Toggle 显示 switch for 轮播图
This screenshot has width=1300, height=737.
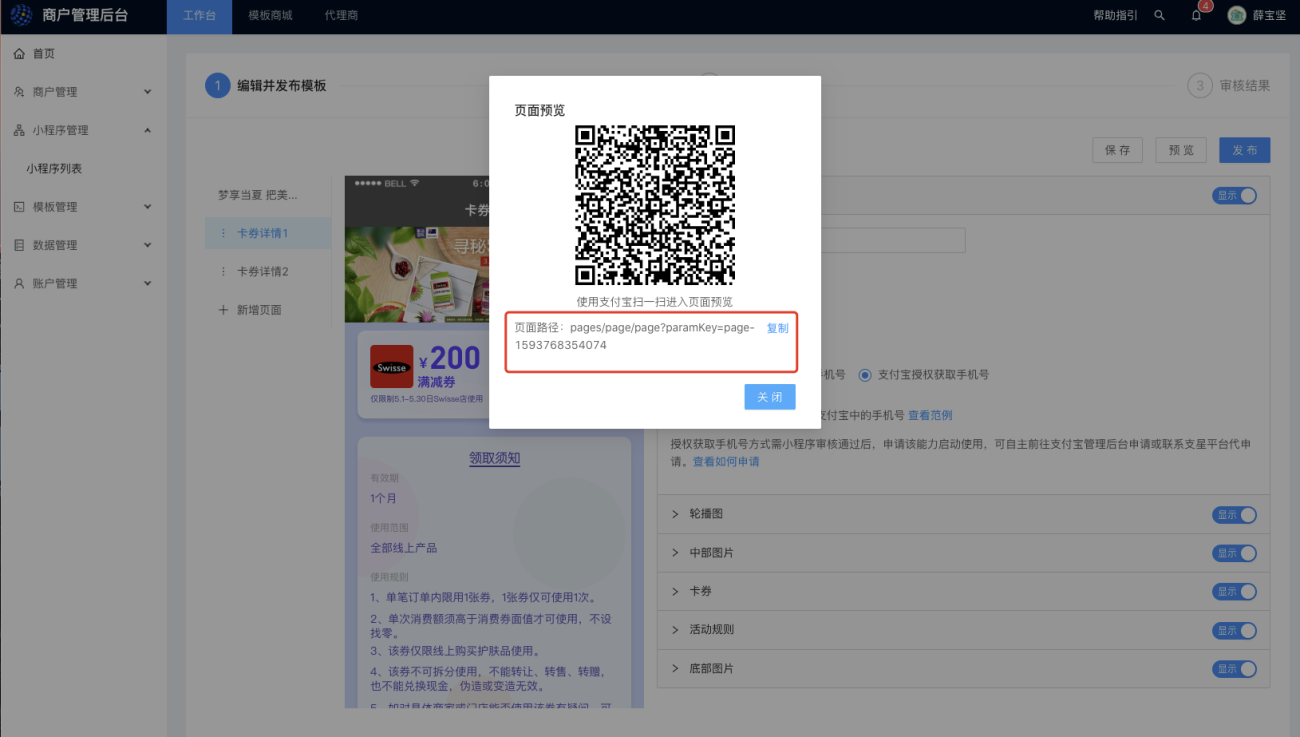tap(1235, 515)
